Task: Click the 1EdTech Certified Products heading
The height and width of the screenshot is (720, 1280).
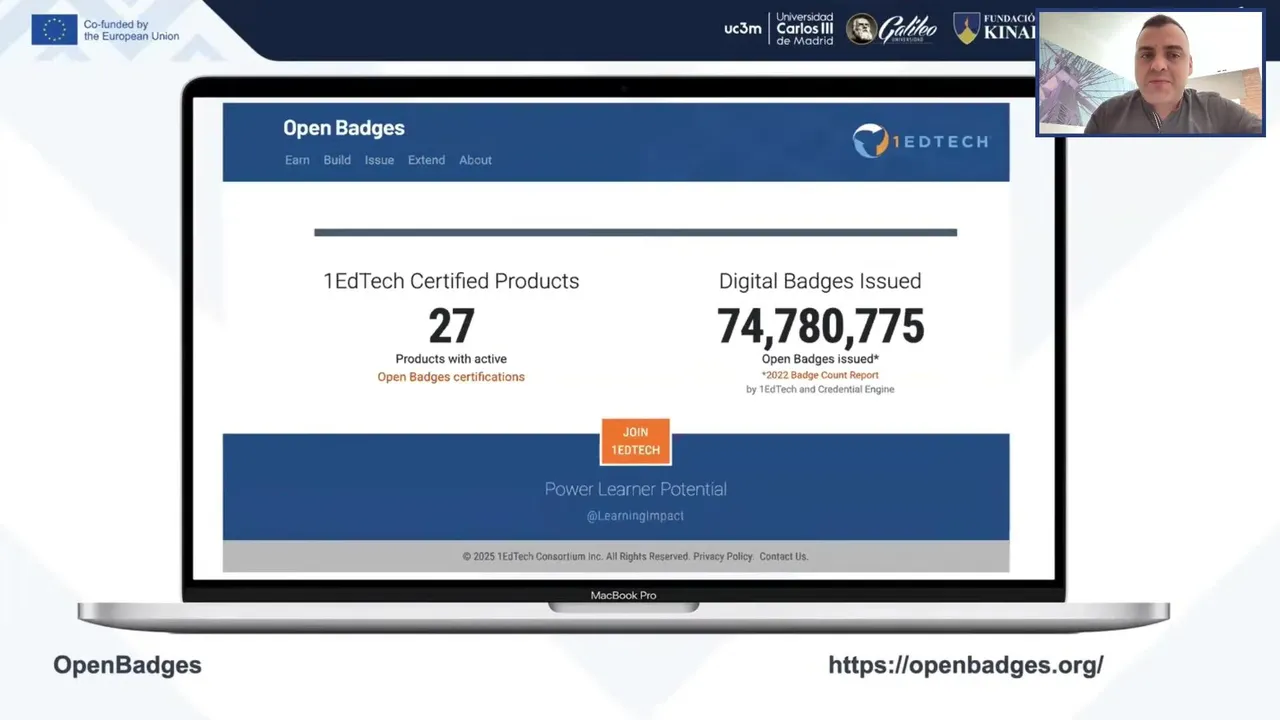Action: point(451,281)
